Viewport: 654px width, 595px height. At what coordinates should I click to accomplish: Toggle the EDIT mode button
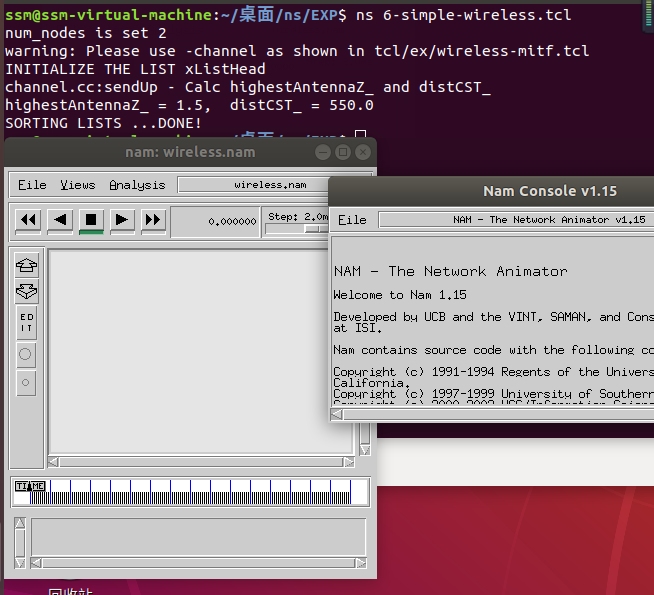27,322
